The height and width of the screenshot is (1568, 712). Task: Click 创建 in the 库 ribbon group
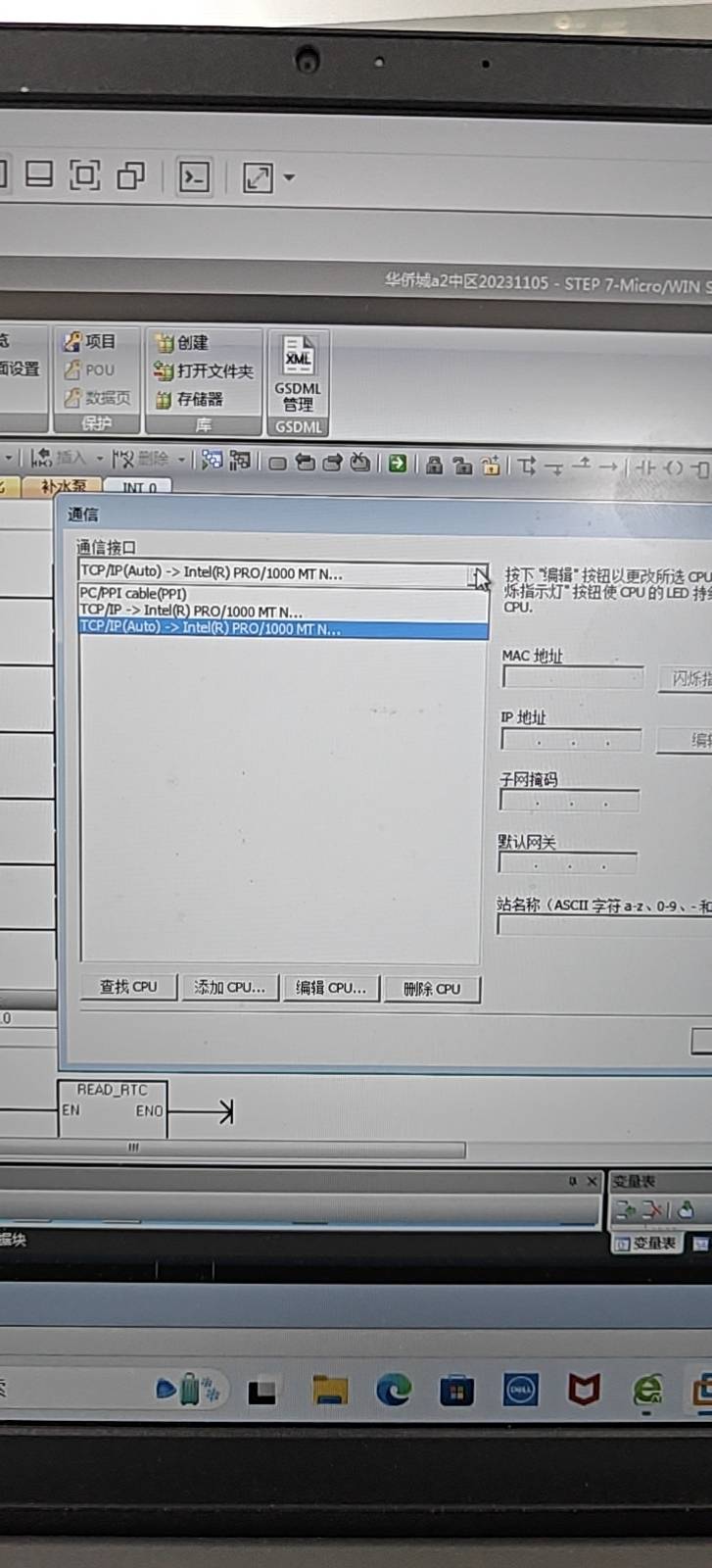pos(182,342)
